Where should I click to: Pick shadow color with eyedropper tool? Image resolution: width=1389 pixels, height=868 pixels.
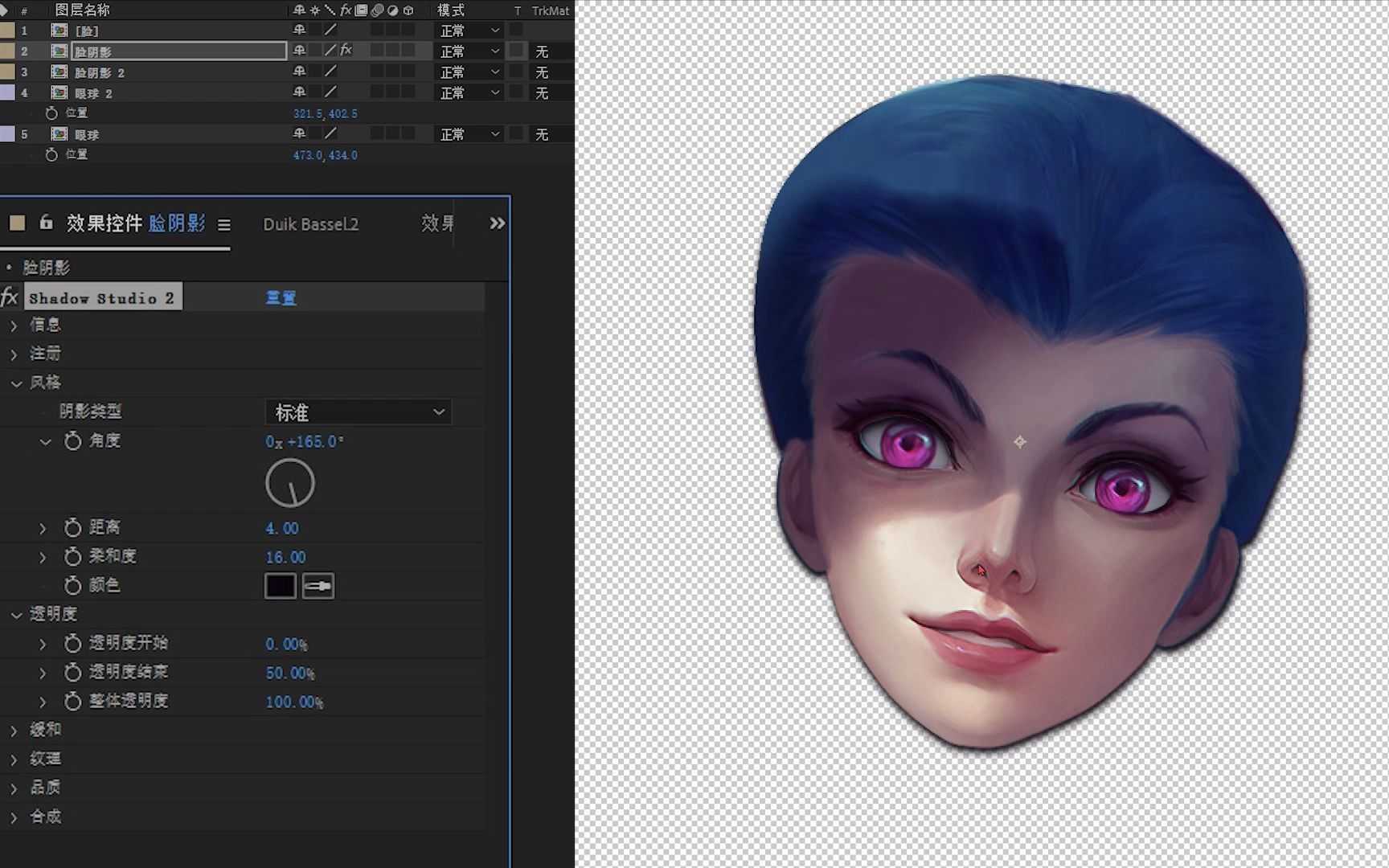tap(318, 586)
